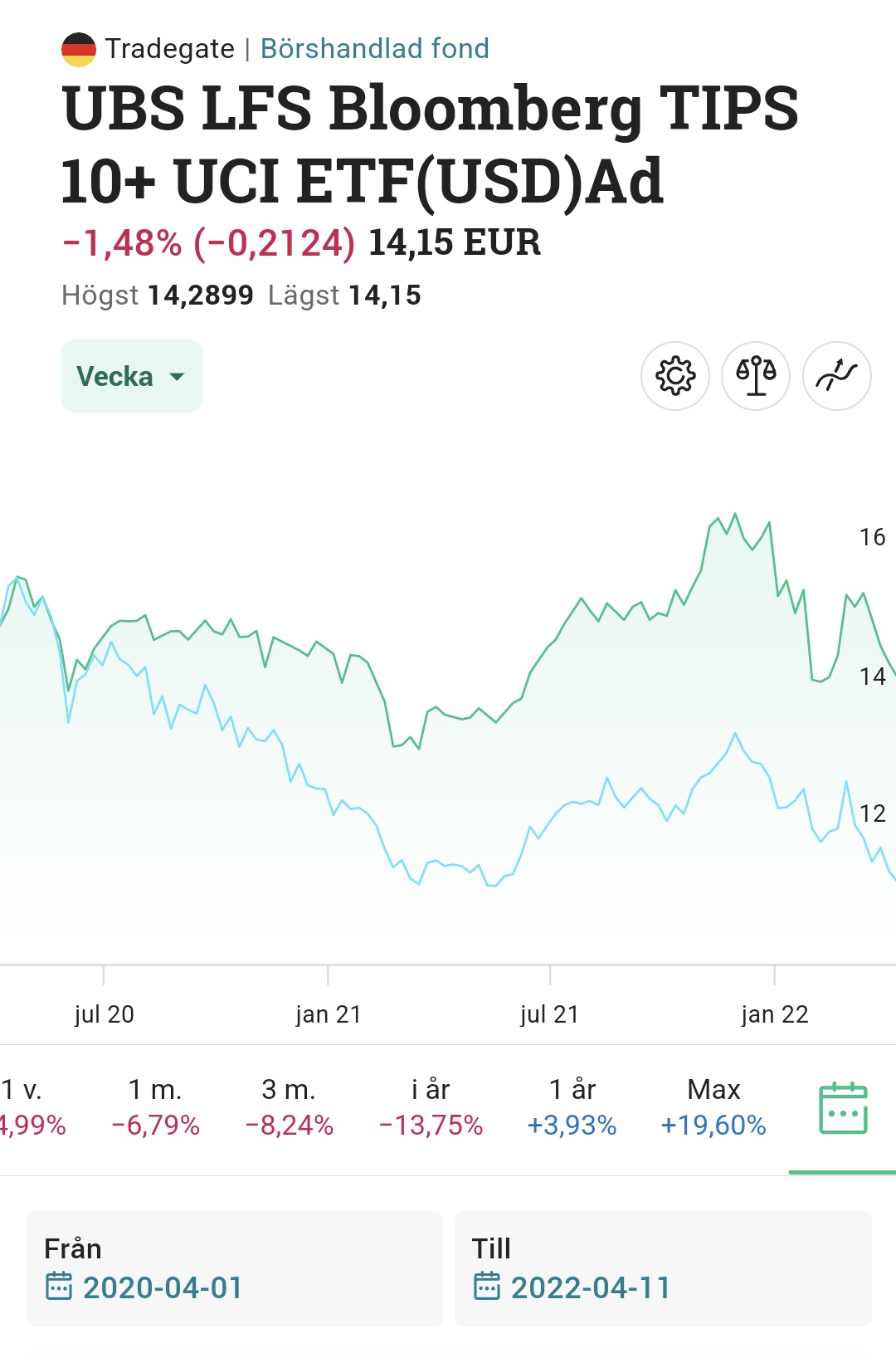Open the Från date 2020-04-01 picker
This screenshot has width=896, height=1353.
click(163, 1287)
